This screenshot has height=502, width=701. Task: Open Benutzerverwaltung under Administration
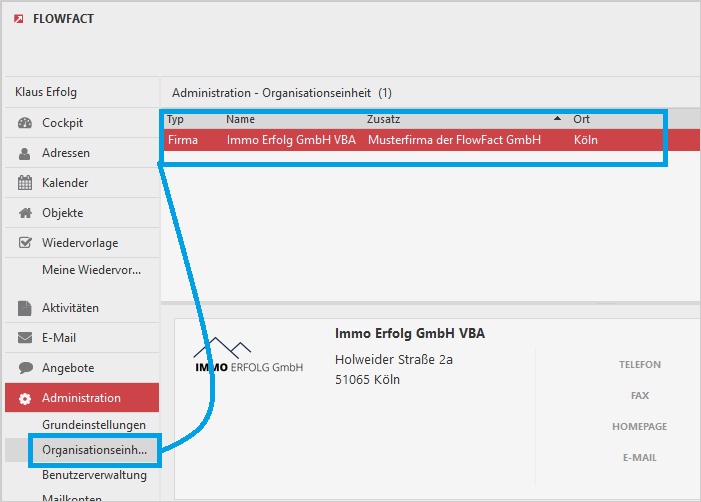[x=94, y=475]
